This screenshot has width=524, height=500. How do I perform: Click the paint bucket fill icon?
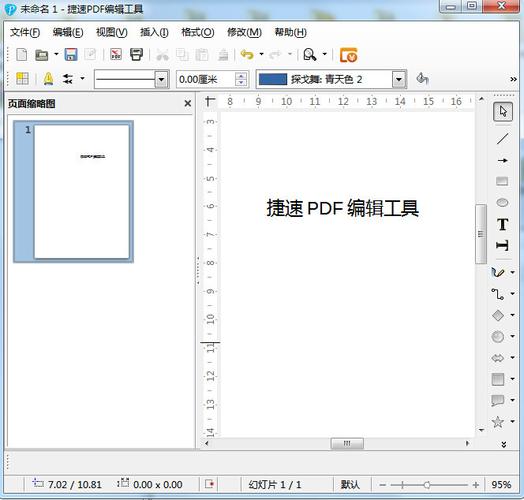point(422,79)
